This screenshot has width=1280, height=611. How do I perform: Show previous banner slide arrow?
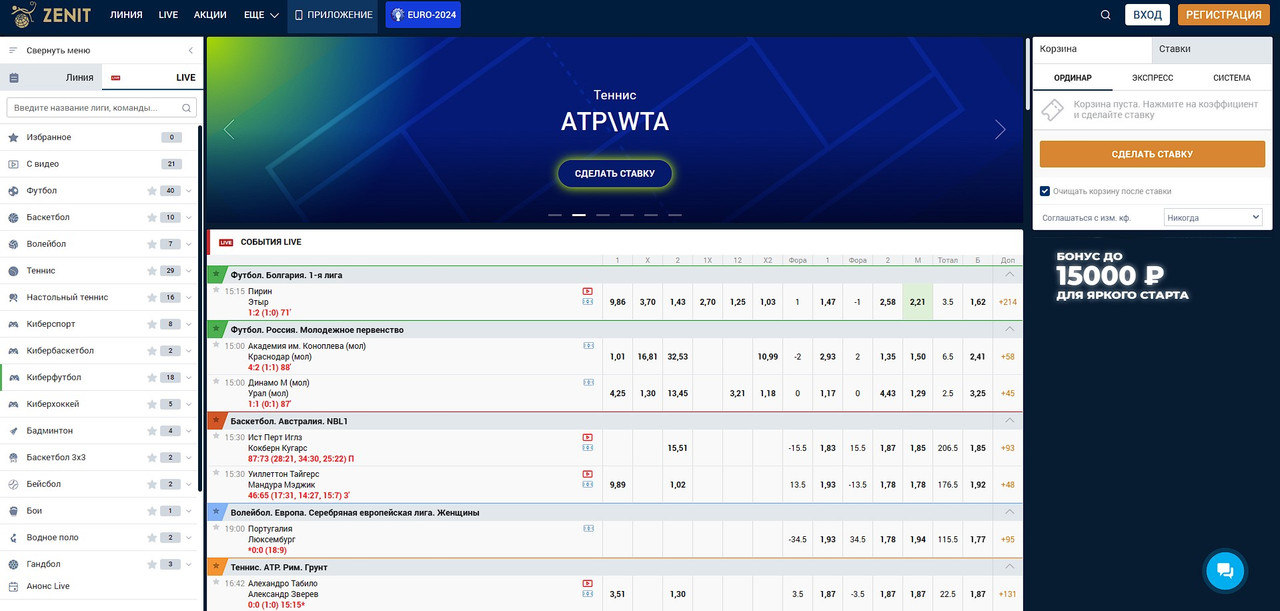pyautogui.click(x=228, y=129)
